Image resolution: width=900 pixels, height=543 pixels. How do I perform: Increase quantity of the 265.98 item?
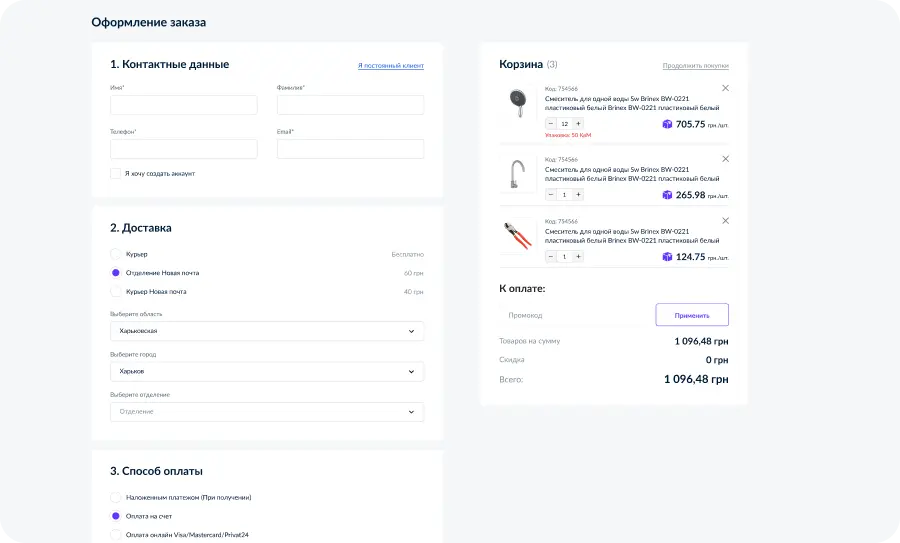point(579,195)
